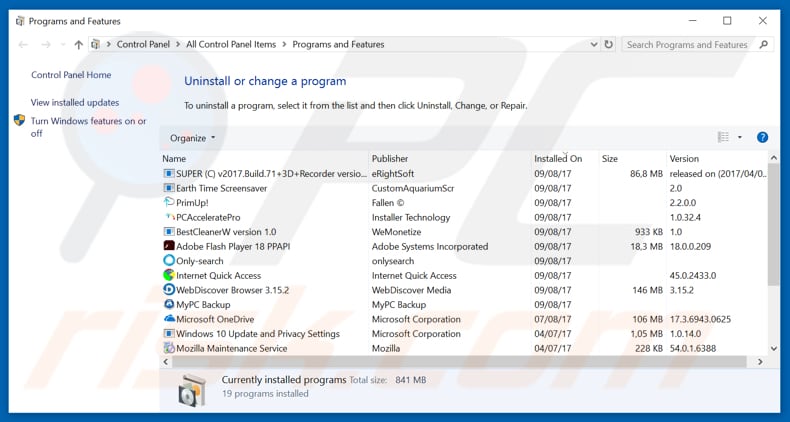This screenshot has width=790, height=422.
Task: Click the 86,8 MB size cell
Action: [646, 174]
